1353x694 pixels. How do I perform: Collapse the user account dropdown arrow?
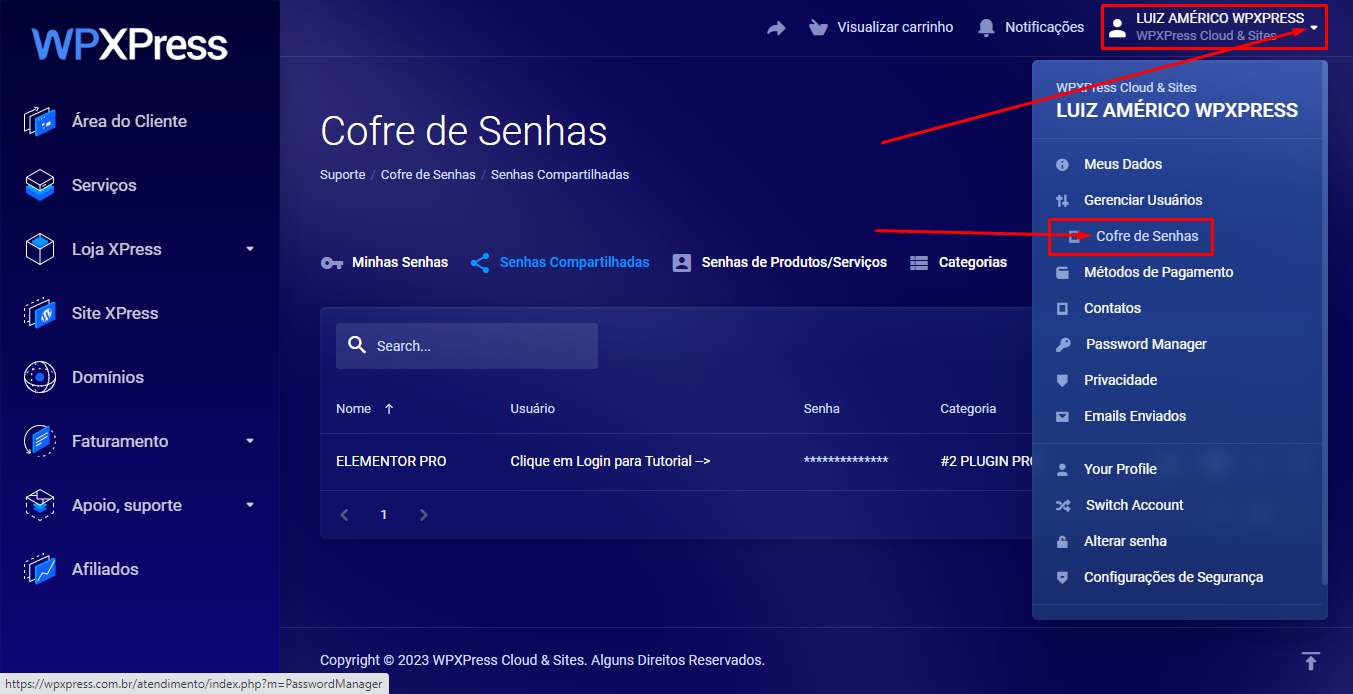tap(1314, 28)
